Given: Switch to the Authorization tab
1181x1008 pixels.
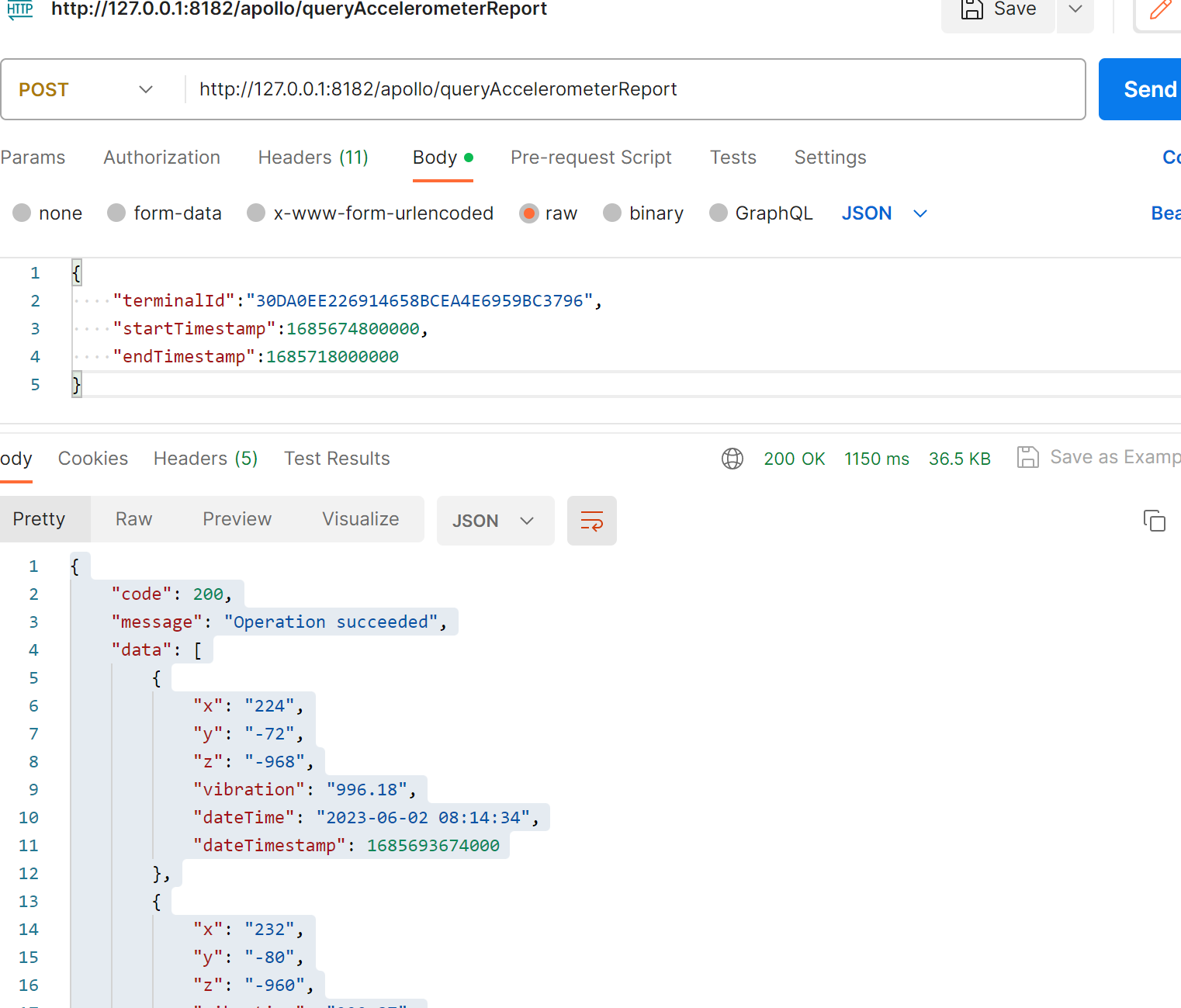Looking at the screenshot, I should point(161,158).
